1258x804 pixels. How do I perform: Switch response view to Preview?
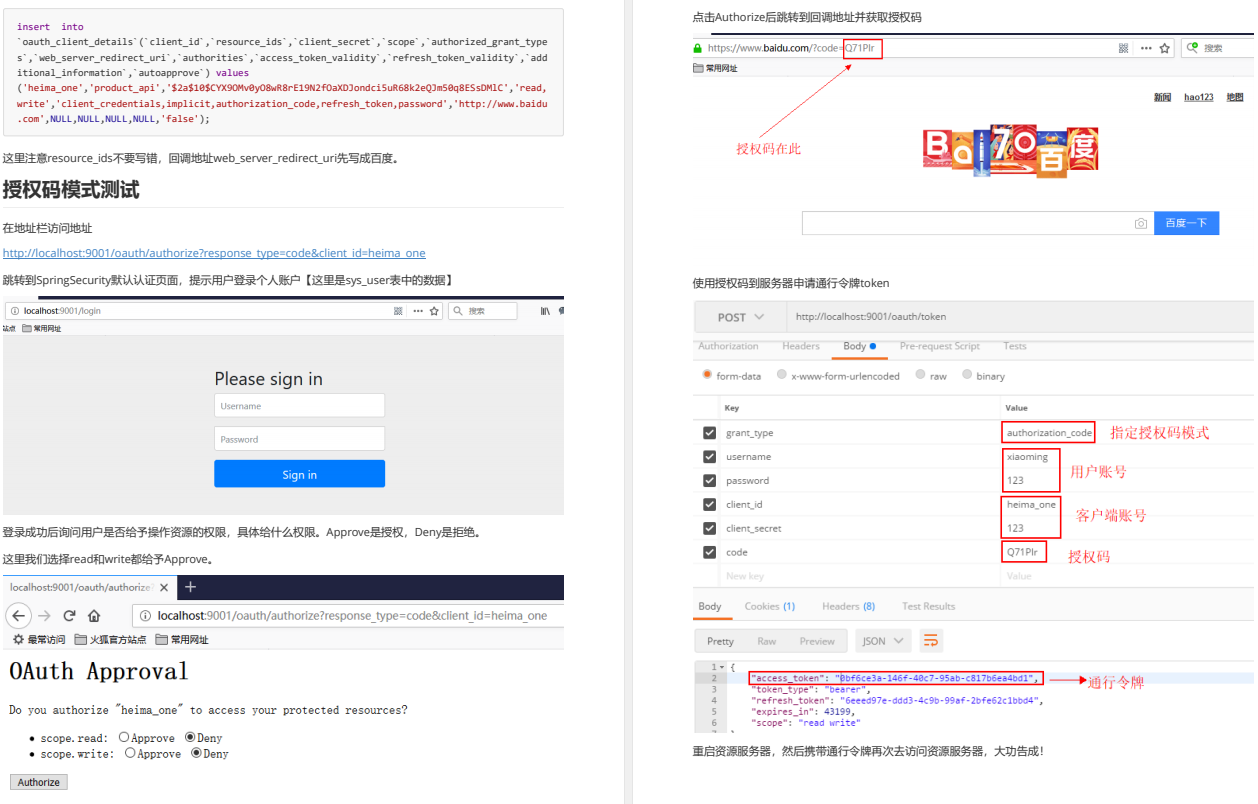pyautogui.click(x=817, y=641)
